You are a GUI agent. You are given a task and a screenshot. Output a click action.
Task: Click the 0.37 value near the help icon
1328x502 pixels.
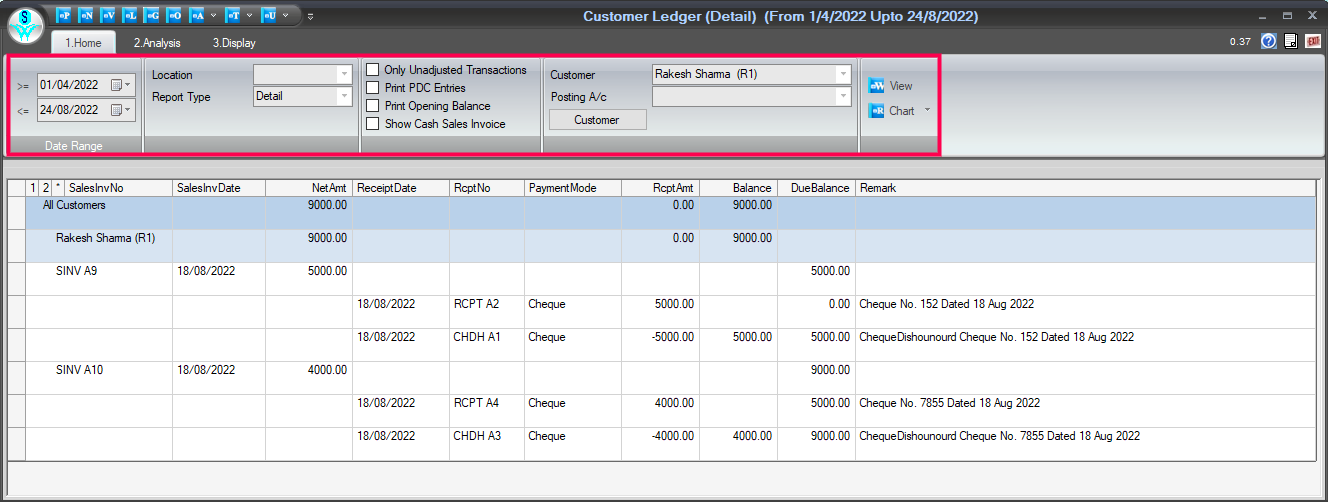1240,42
